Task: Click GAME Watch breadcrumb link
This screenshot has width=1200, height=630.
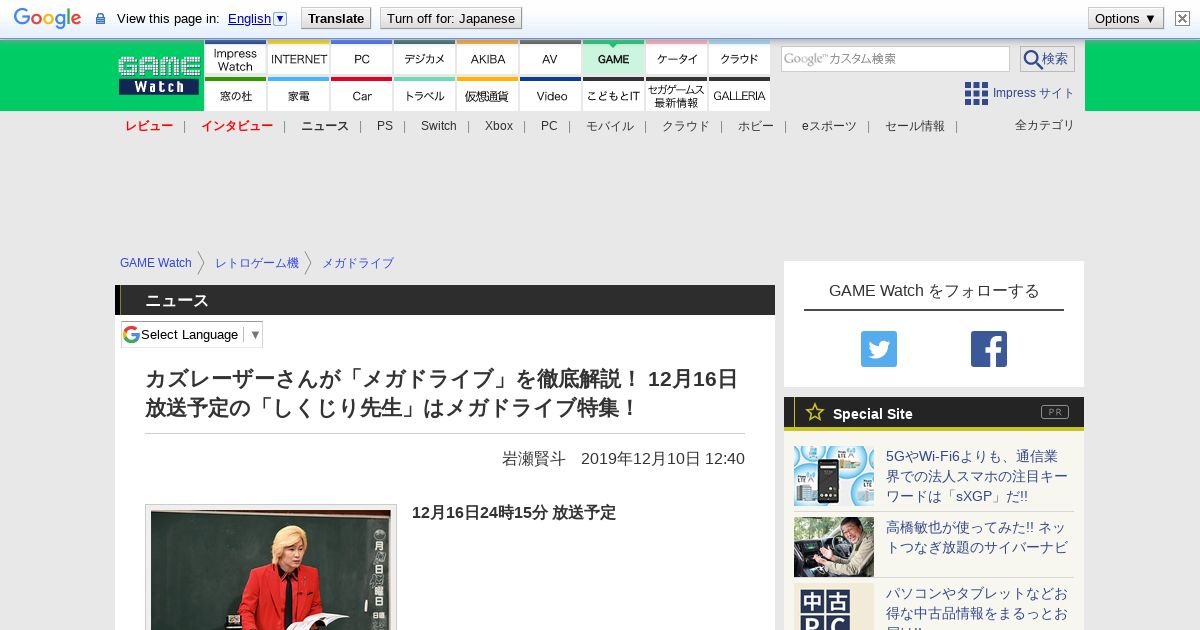Action: pos(156,263)
